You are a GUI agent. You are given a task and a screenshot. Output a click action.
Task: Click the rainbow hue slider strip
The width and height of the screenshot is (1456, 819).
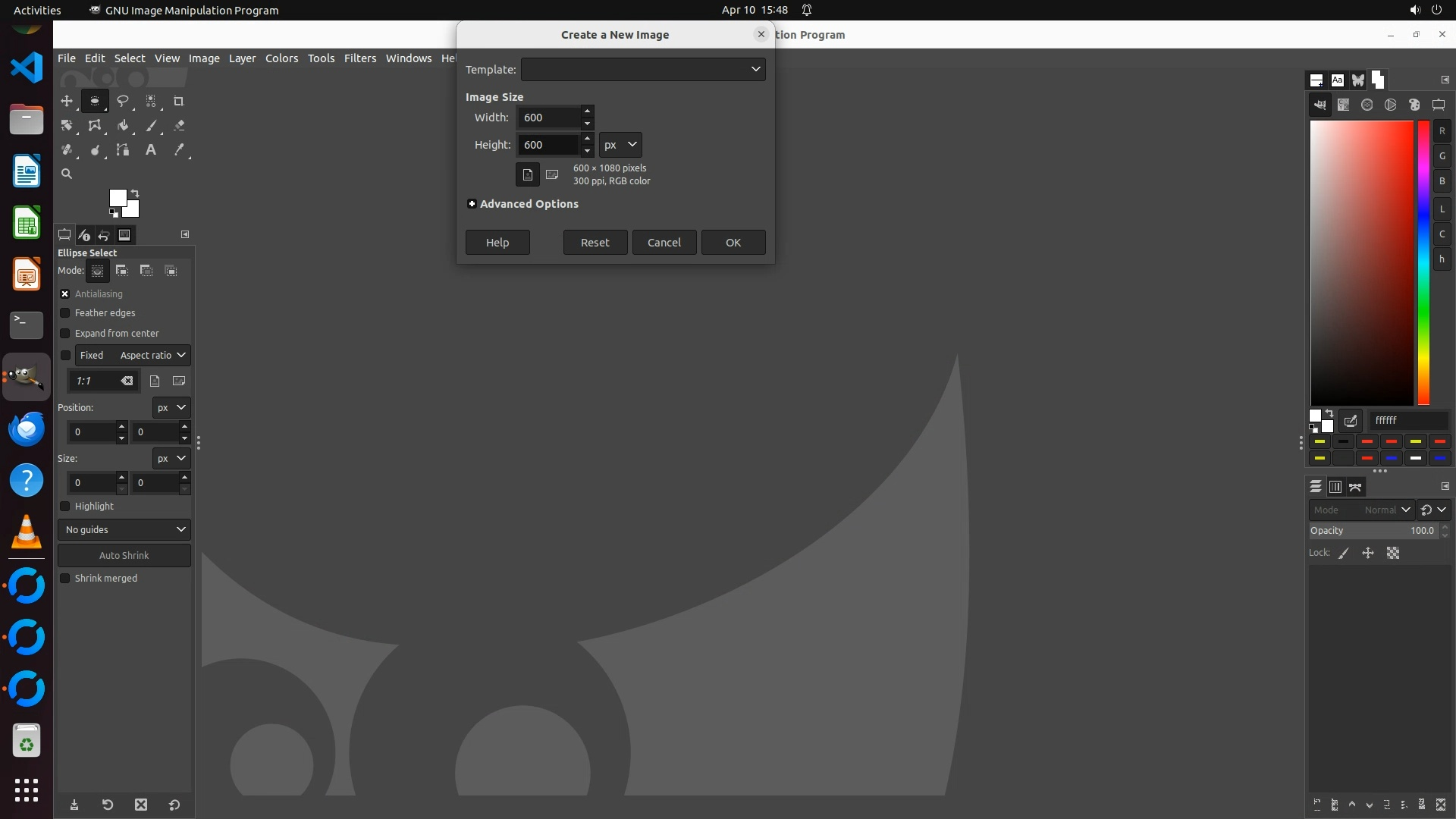pos(1423,262)
